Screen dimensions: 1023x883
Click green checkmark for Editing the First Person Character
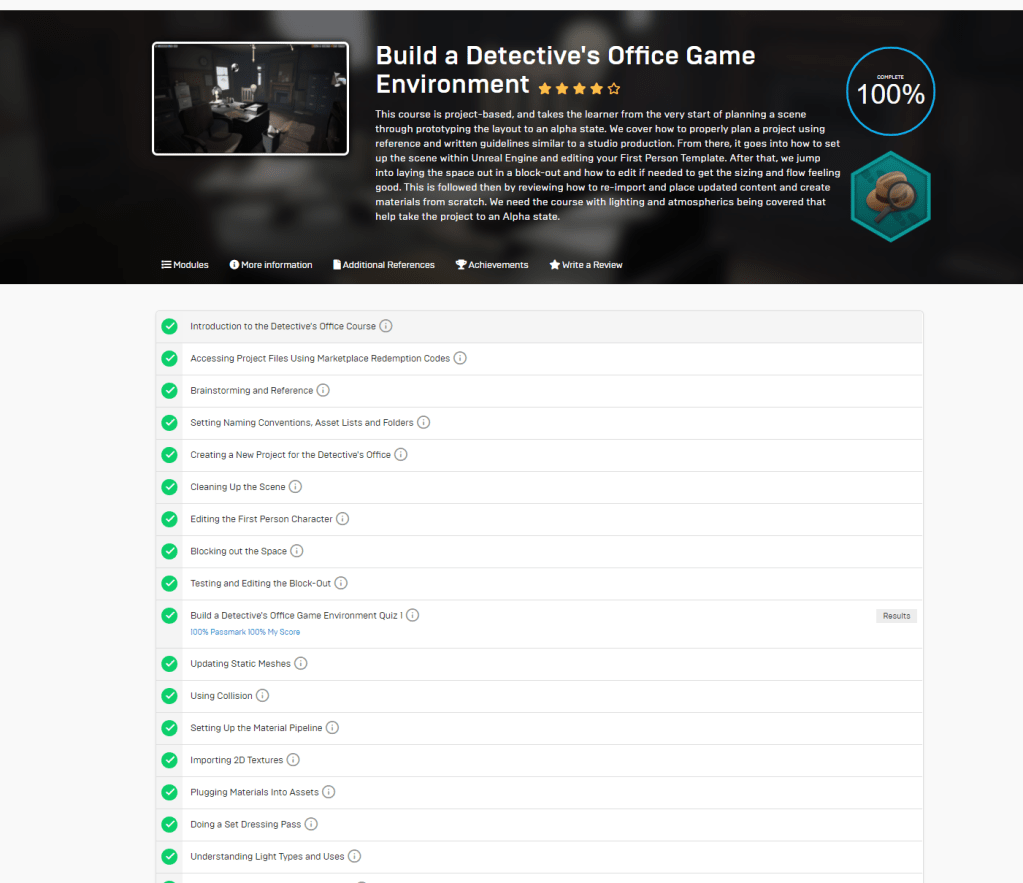pyautogui.click(x=170, y=519)
